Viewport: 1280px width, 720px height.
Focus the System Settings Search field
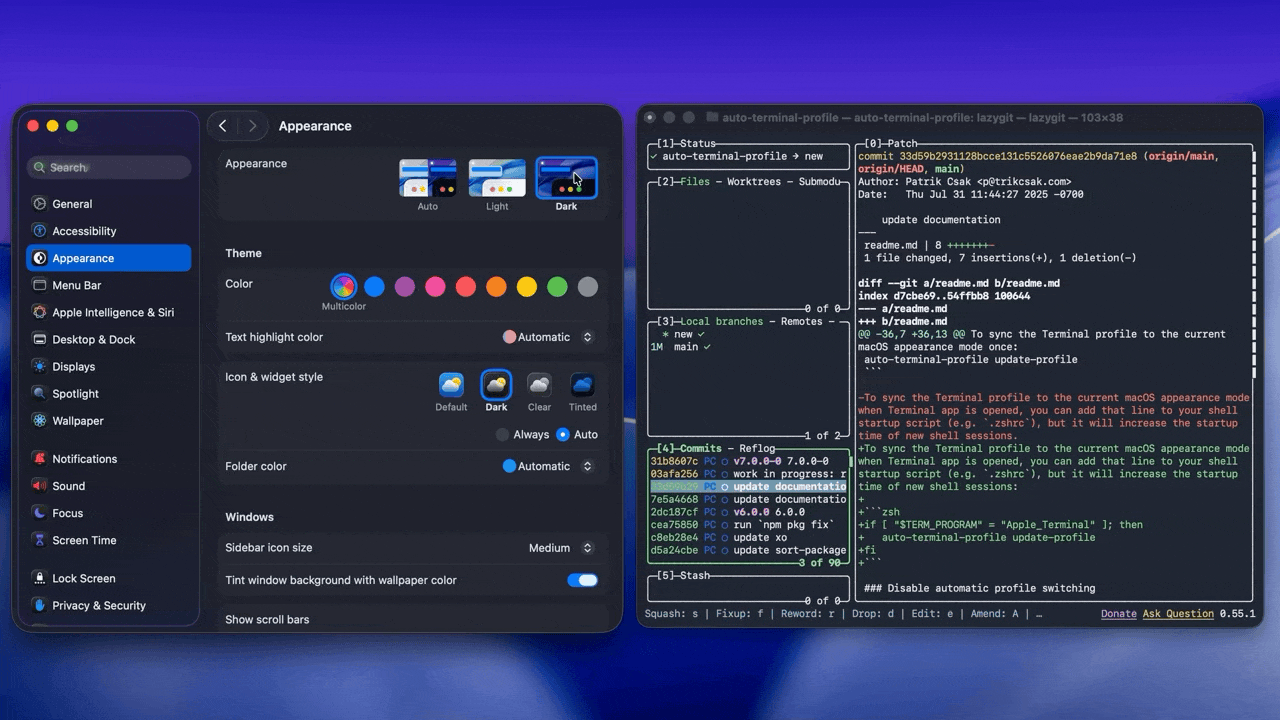tap(109, 167)
